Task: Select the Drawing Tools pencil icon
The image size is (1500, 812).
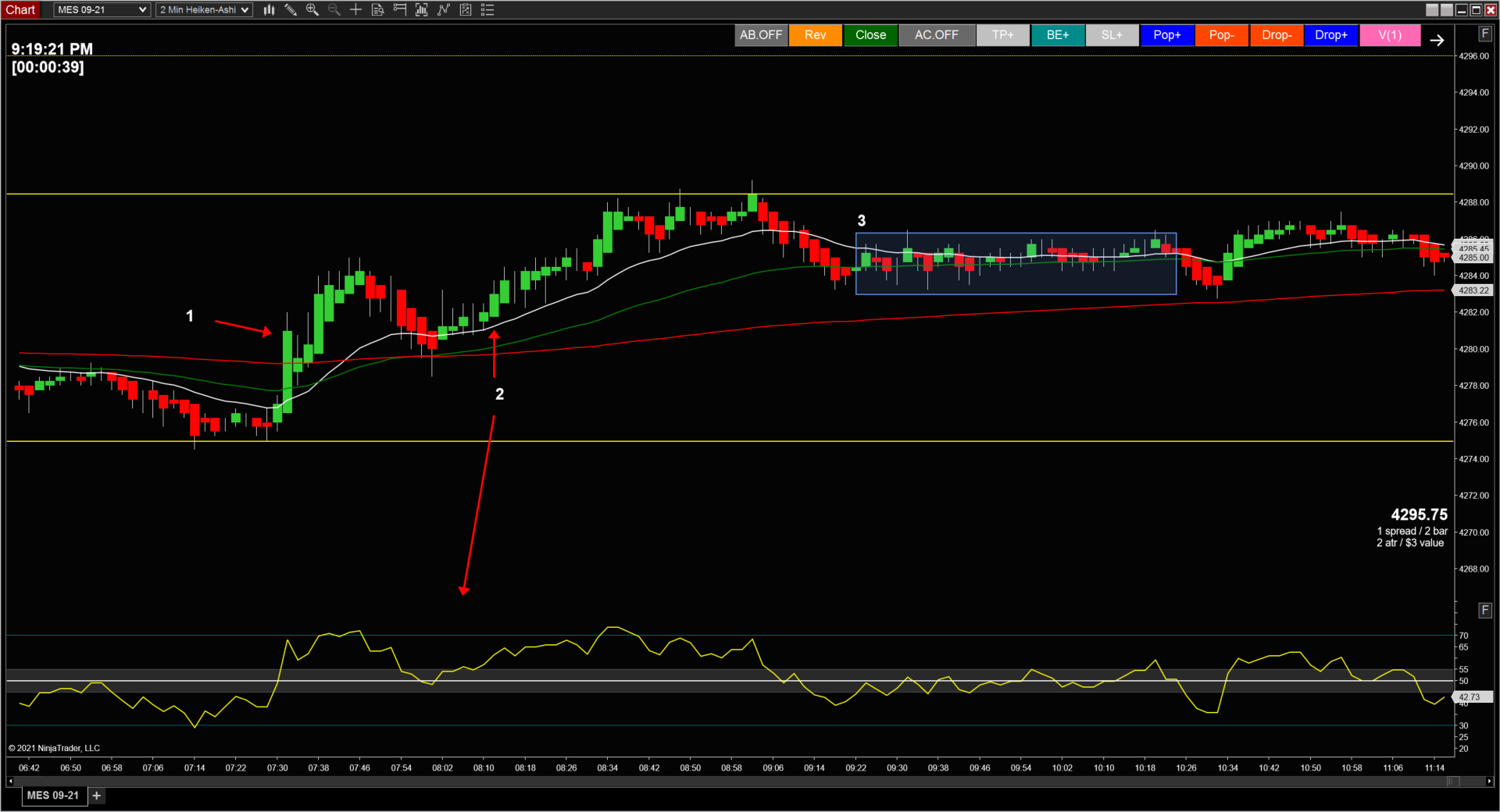Action: (x=291, y=10)
